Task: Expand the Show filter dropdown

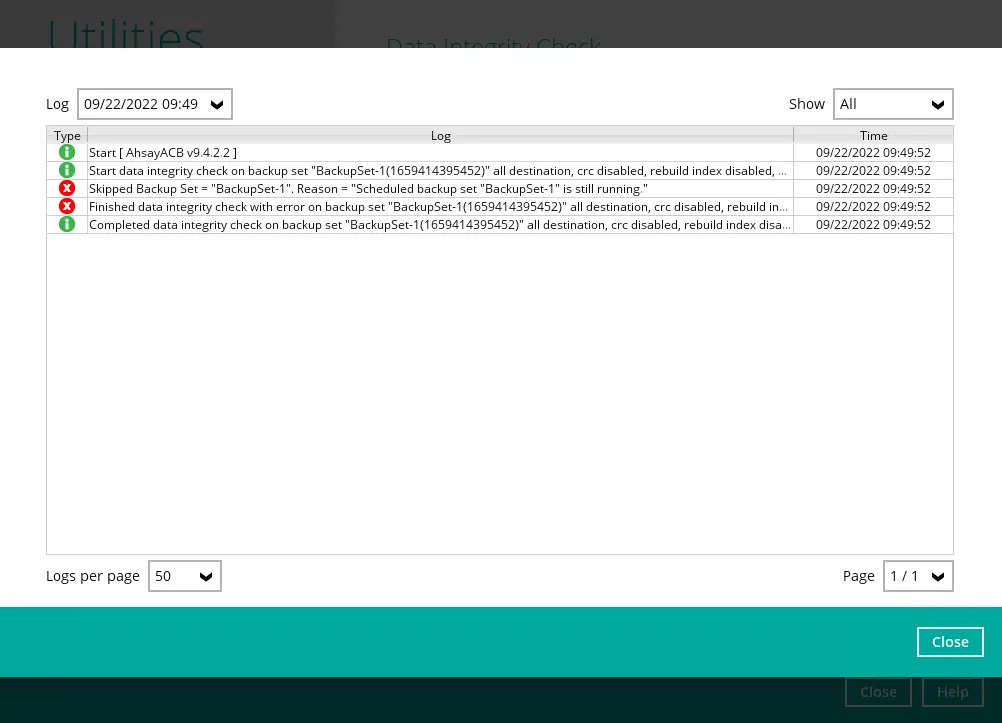Action: (893, 104)
